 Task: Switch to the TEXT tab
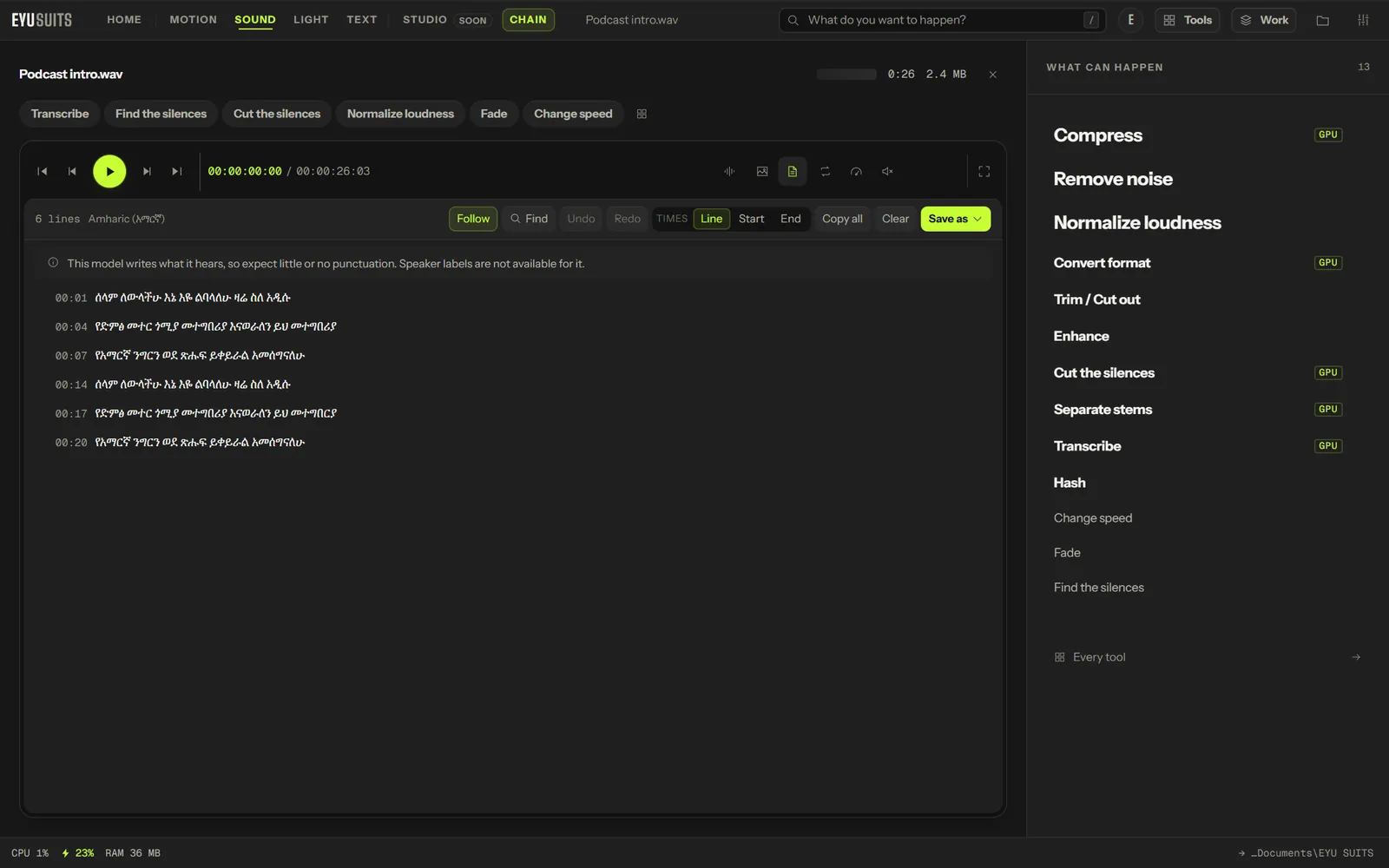click(362, 20)
